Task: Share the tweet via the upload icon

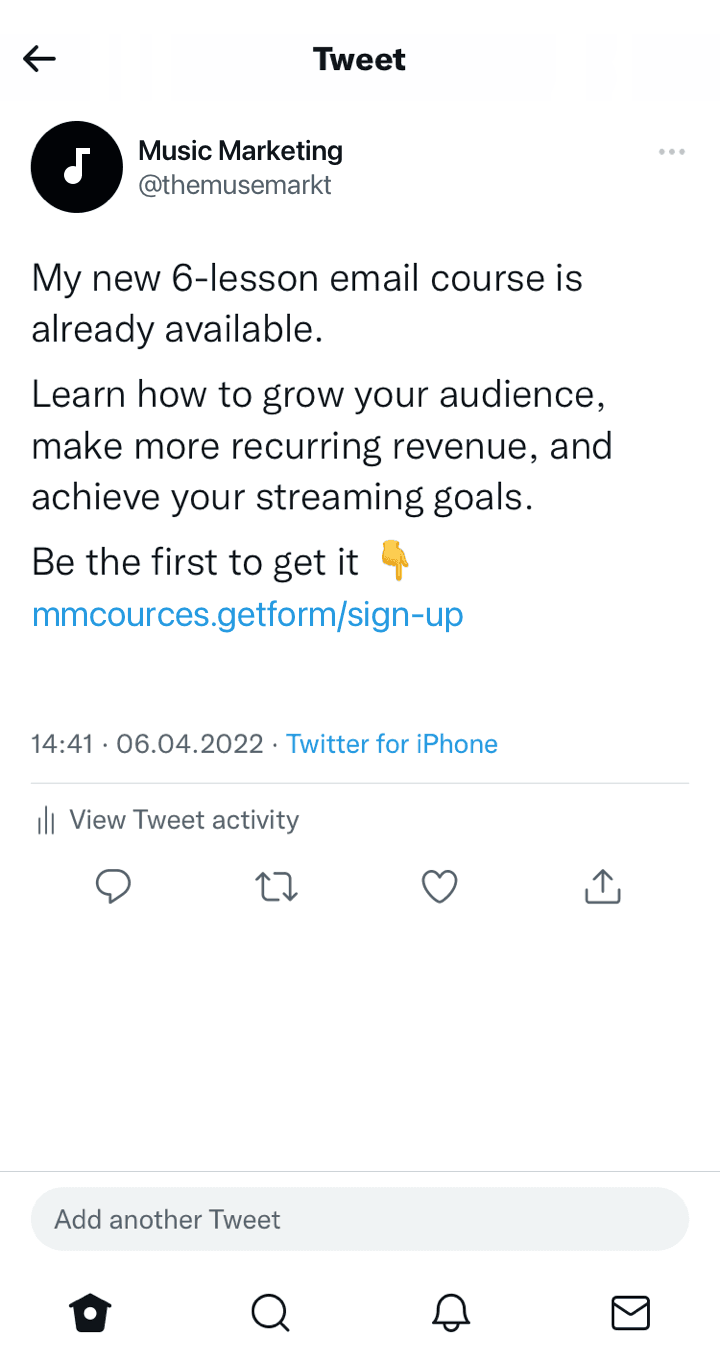Action: pyautogui.click(x=602, y=886)
